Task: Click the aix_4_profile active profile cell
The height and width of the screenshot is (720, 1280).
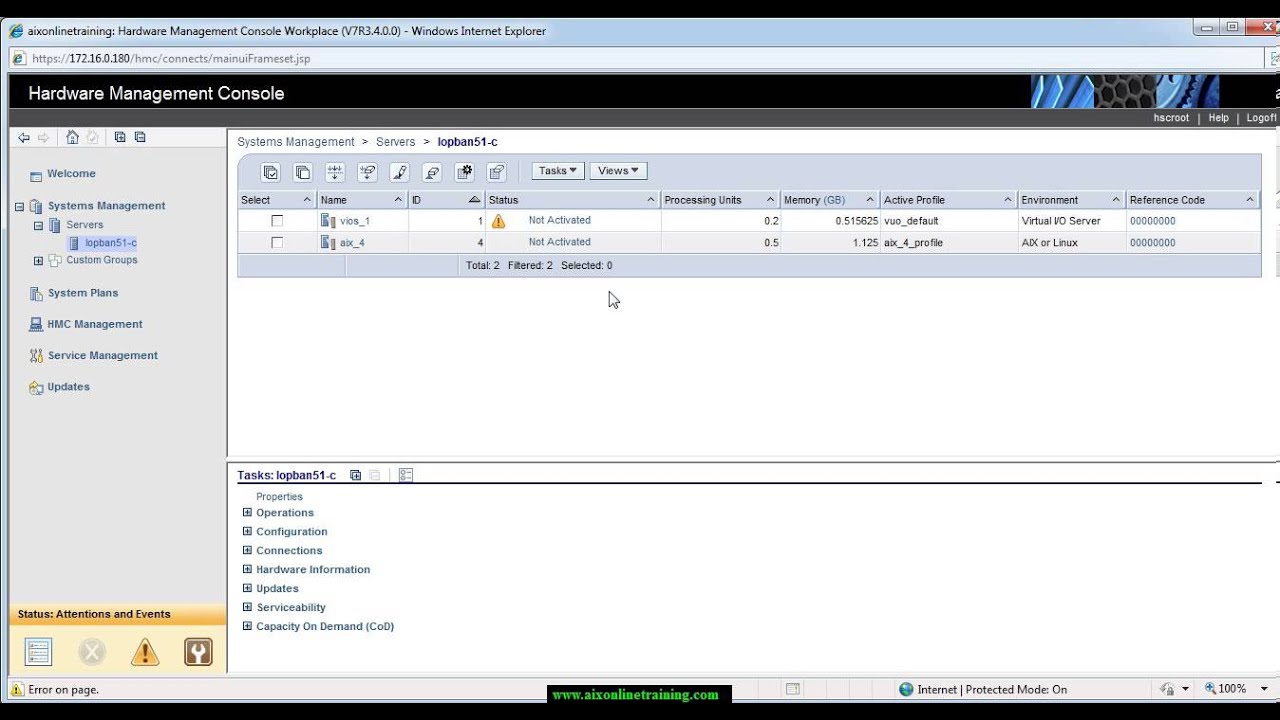Action: coord(913,243)
